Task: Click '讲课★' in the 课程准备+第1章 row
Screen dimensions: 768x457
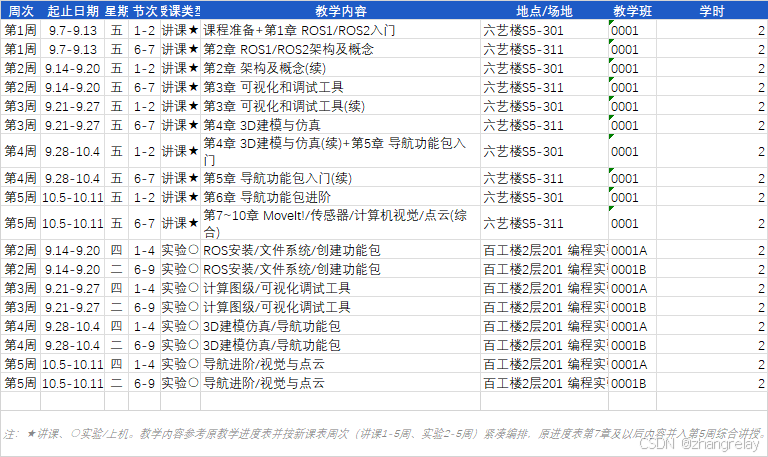Action: click(180, 30)
